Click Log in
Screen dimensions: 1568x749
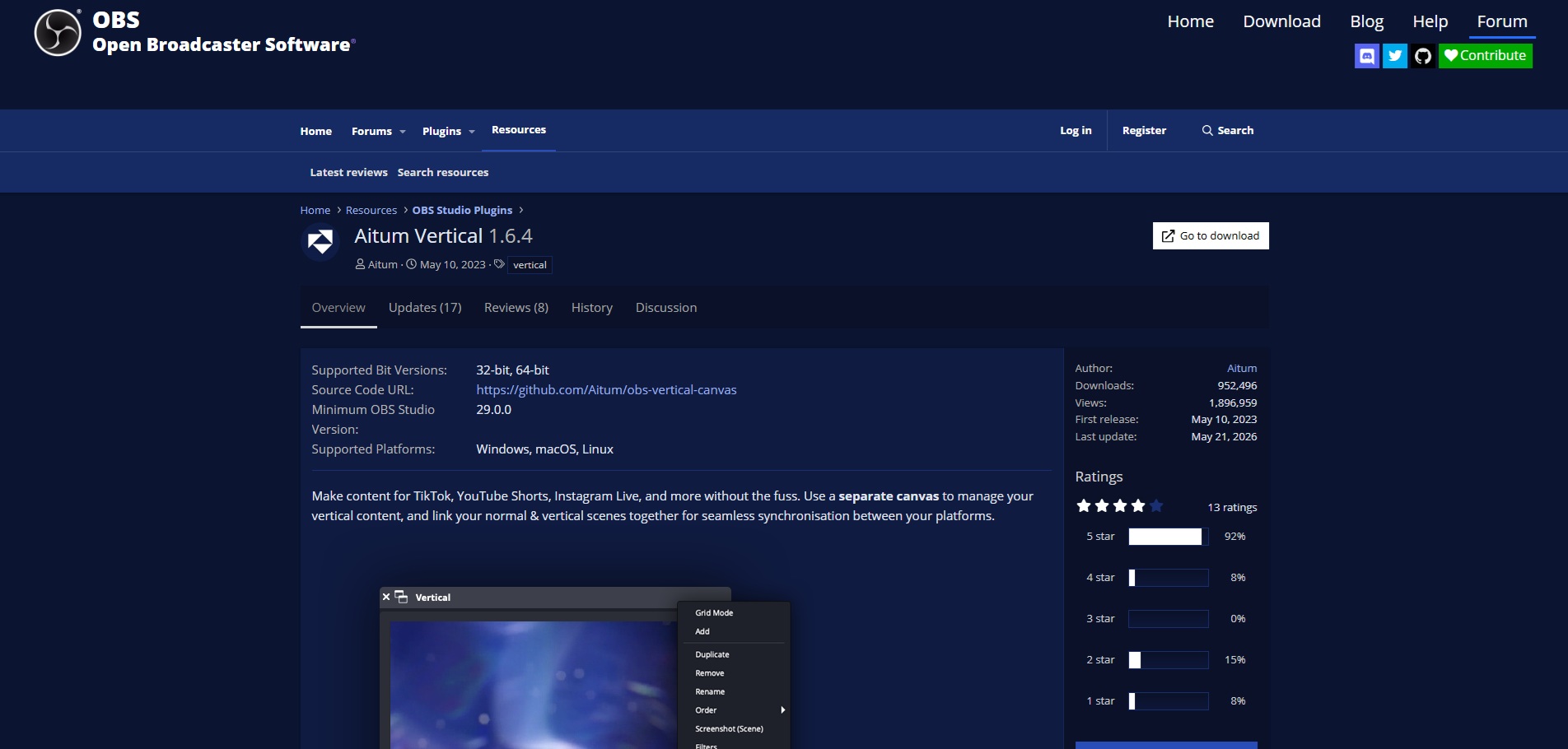1076,130
